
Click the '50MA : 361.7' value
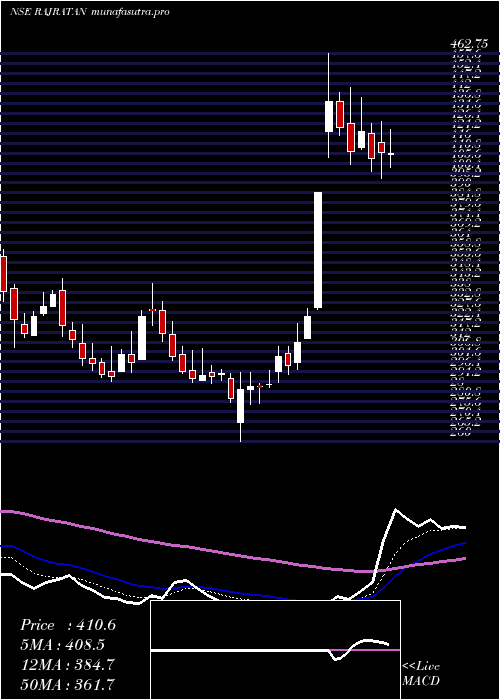pos(67,684)
